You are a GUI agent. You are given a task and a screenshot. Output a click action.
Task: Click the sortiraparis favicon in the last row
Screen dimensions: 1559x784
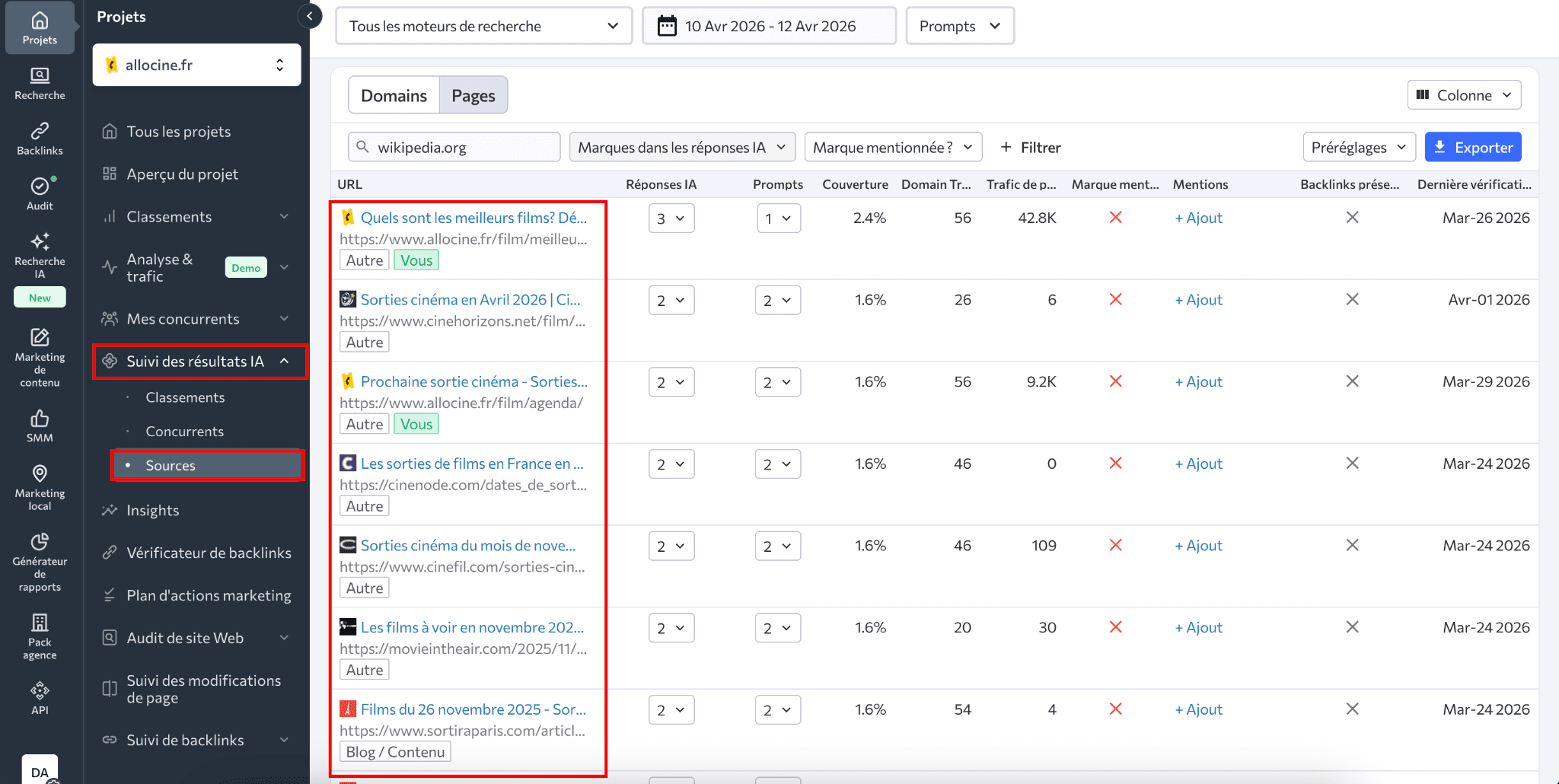(348, 709)
